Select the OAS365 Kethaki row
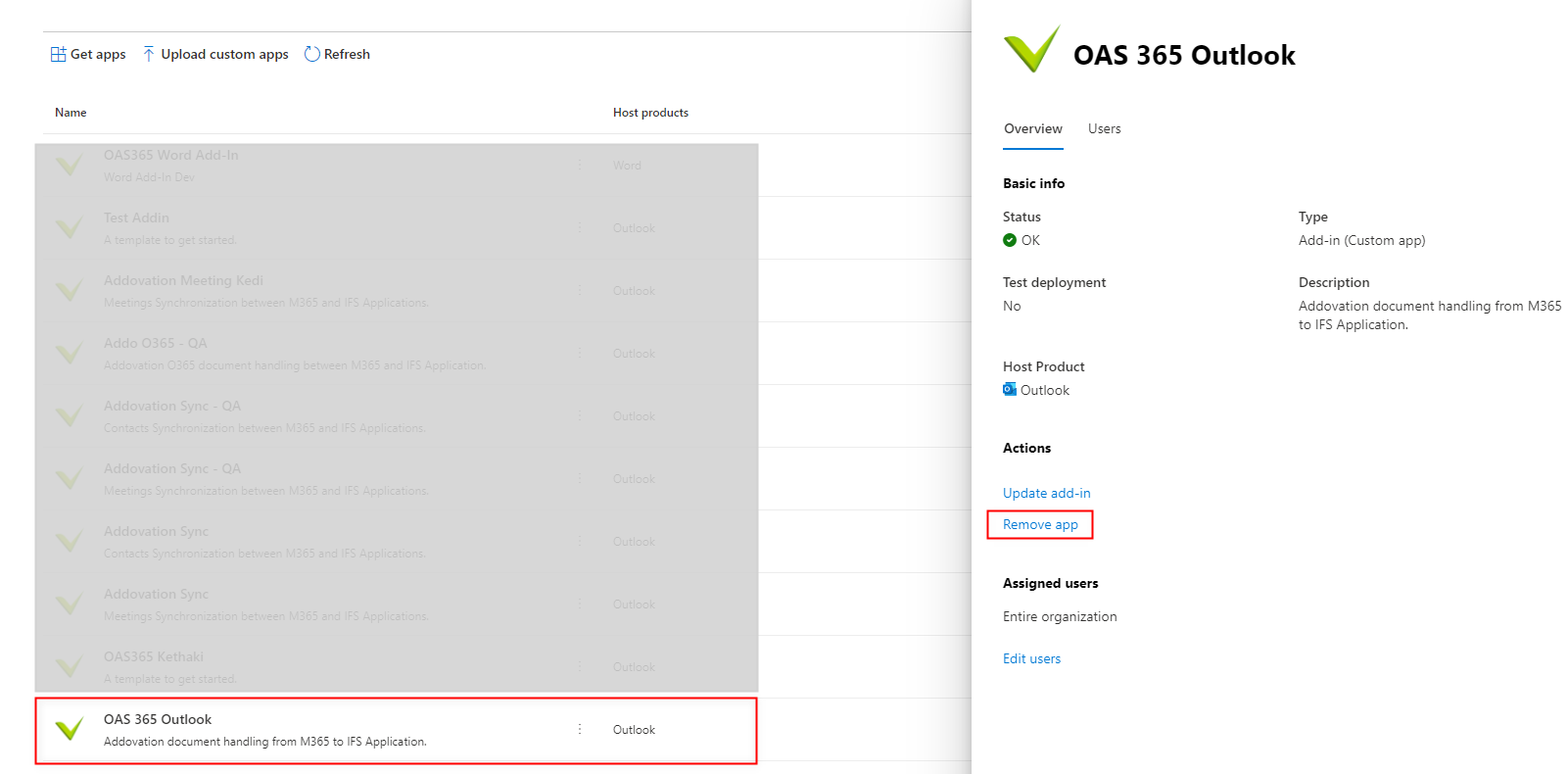This screenshot has width=1568, height=774. (x=397, y=667)
